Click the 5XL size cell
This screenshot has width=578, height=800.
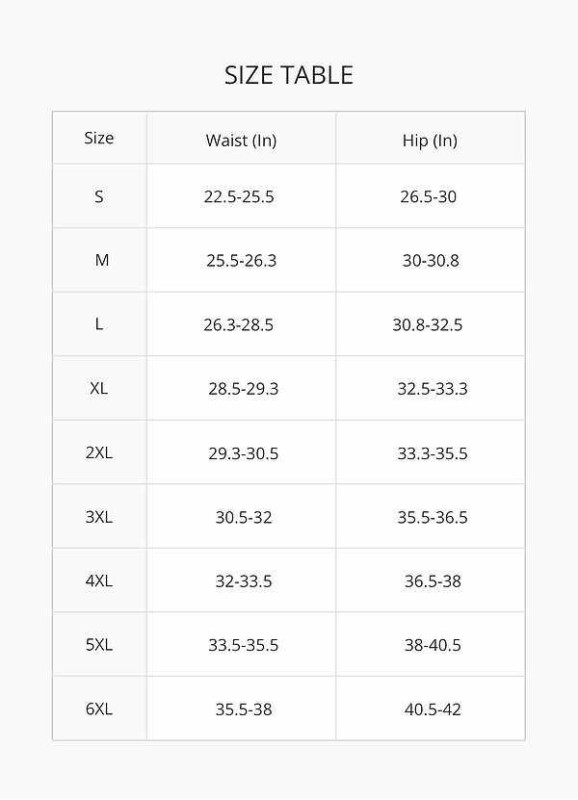point(99,645)
